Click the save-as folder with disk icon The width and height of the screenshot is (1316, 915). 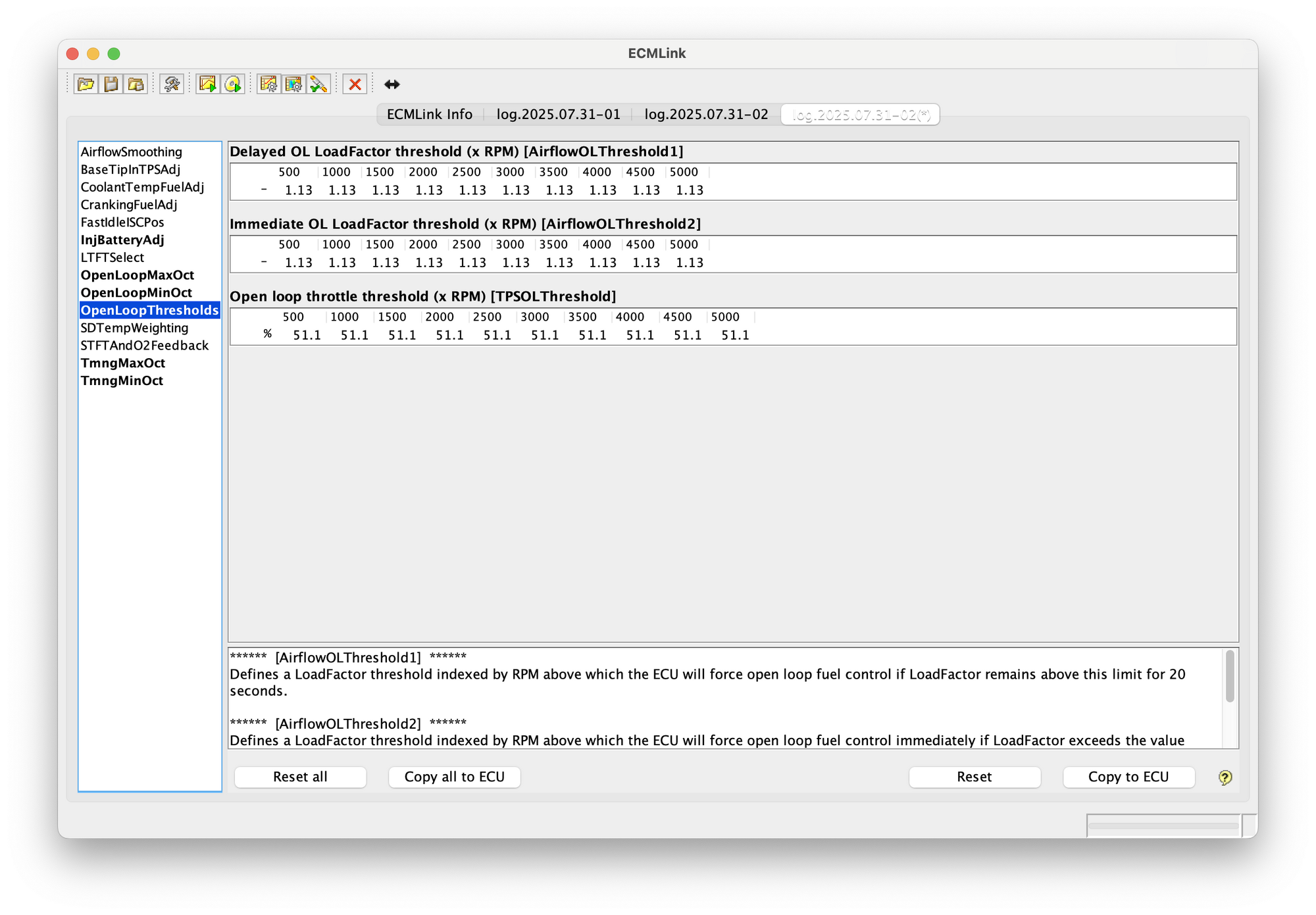pos(136,84)
